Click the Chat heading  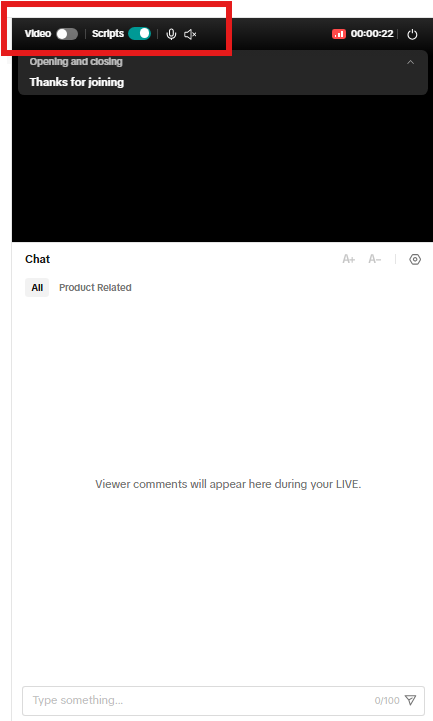[x=38, y=259]
